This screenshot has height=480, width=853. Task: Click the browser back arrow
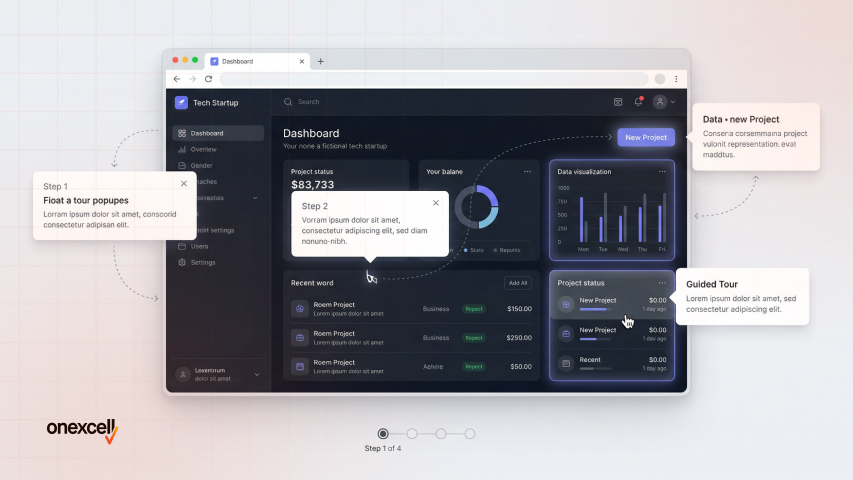[177, 79]
